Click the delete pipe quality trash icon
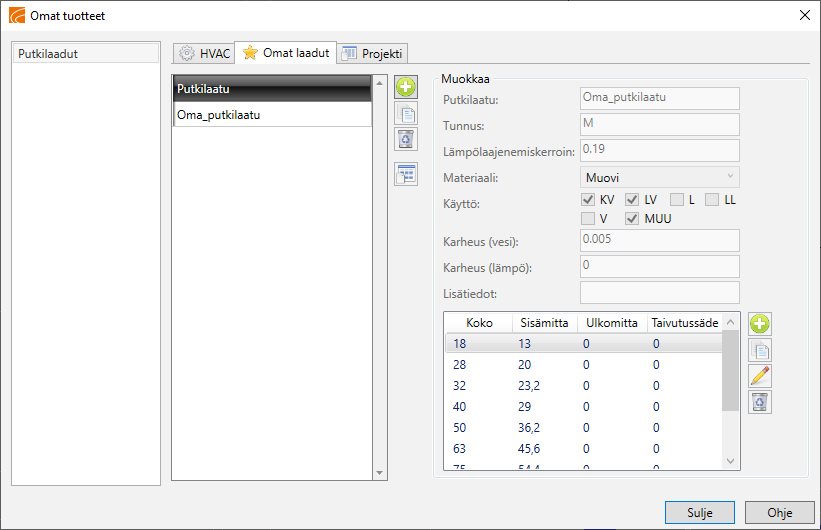Image resolution: width=821 pixels, height=530 pixels. coord(406,139)
